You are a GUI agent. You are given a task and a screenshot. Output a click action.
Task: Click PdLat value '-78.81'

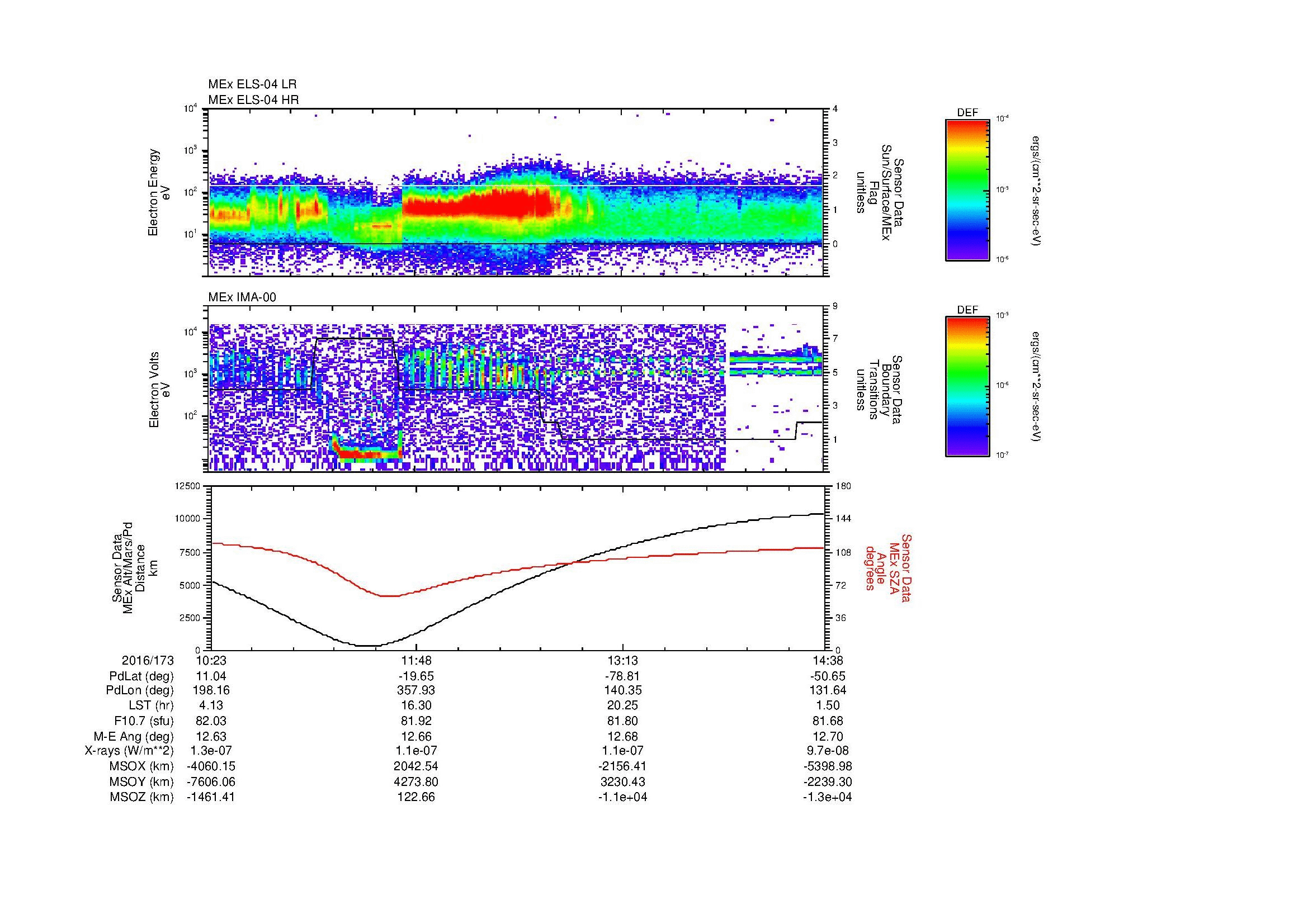point(622,676)
